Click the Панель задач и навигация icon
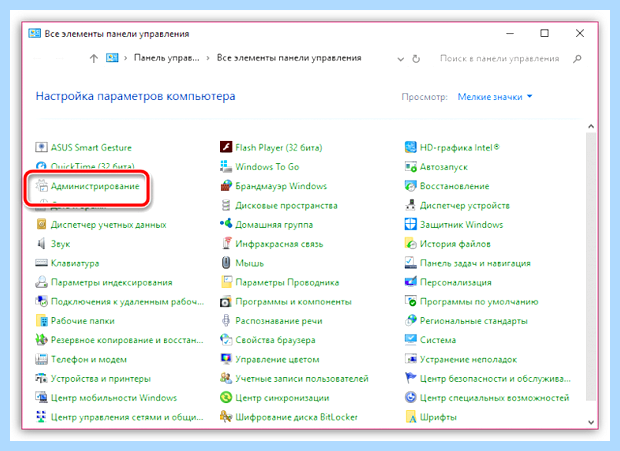Viewport: 620px width, 451px height. pyautogui.click(x=411, y=263)
